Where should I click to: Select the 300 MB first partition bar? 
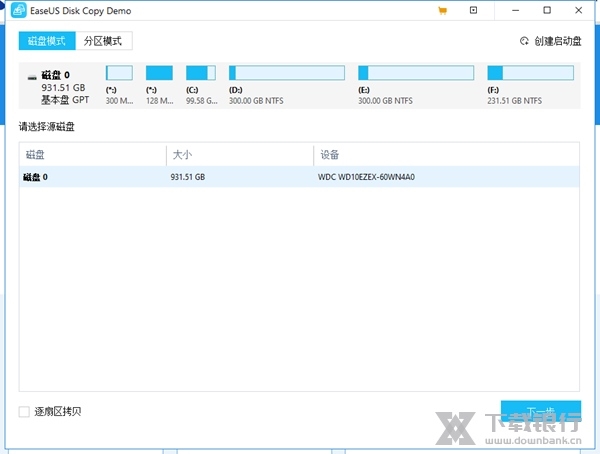coord(119,73)
